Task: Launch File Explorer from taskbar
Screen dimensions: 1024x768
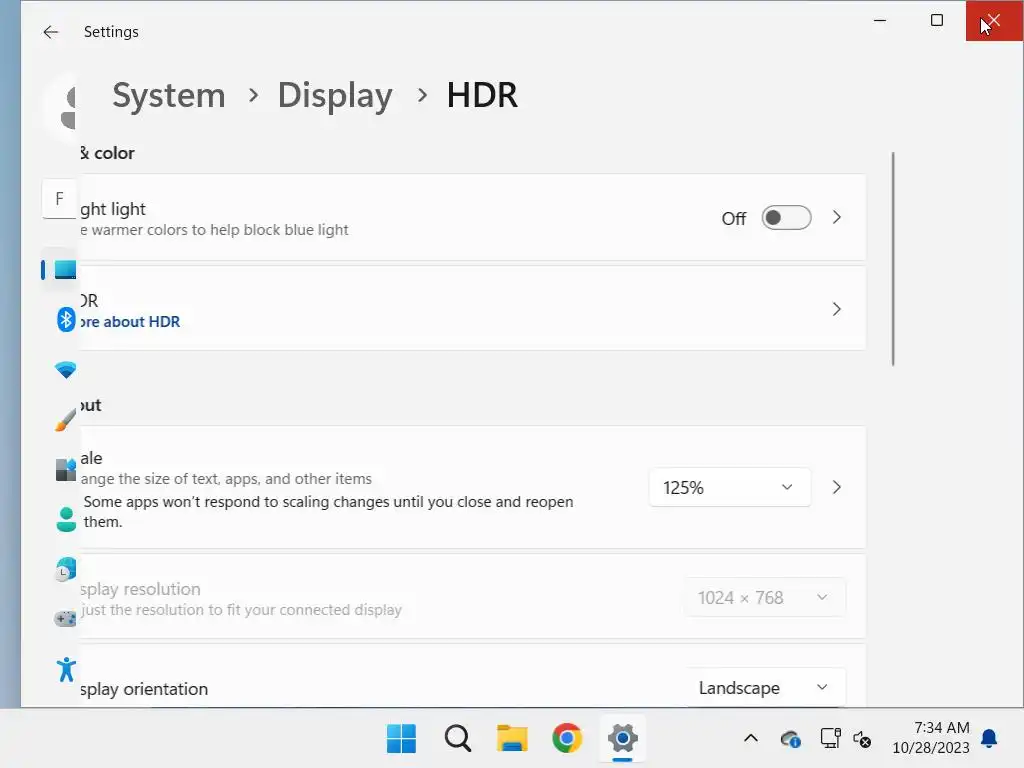Action: coord(512,739)
